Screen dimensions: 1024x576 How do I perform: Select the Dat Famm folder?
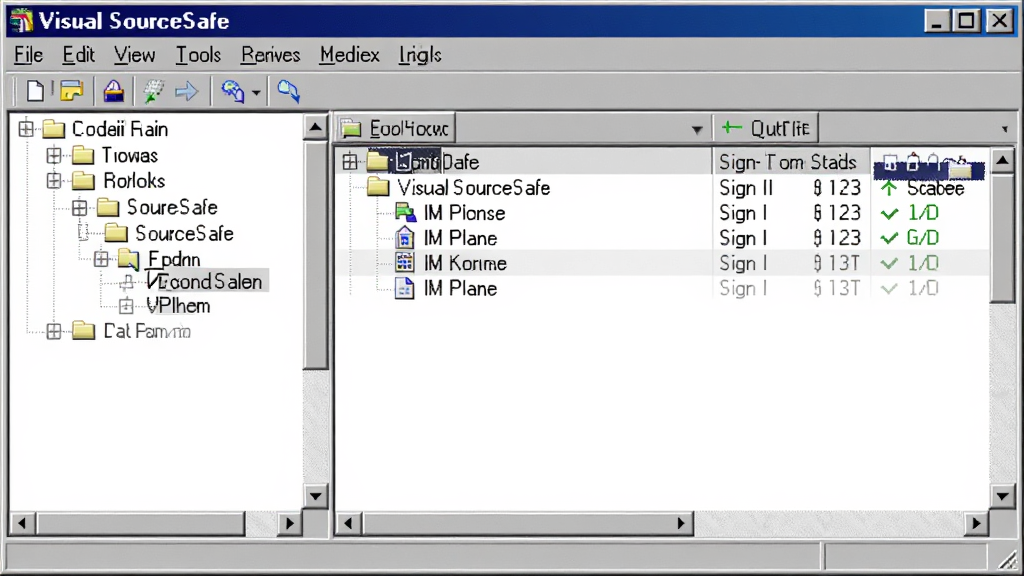point(147,331)
